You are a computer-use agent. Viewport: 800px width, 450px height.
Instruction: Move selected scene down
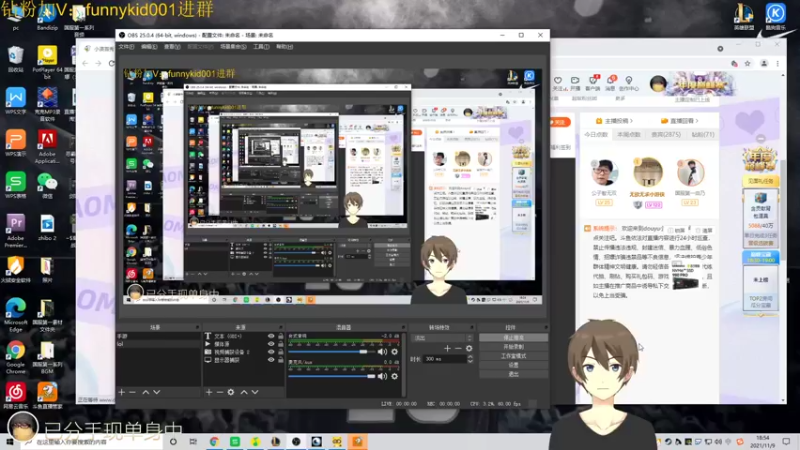(157, 392)
